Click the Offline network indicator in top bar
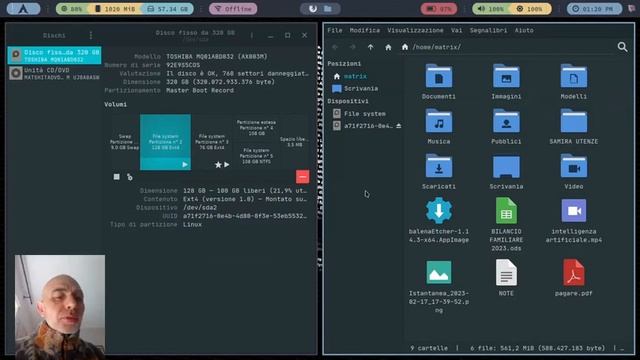Viewport: 640px width, 360px height. pyautogui.click(x=233, y=9)
